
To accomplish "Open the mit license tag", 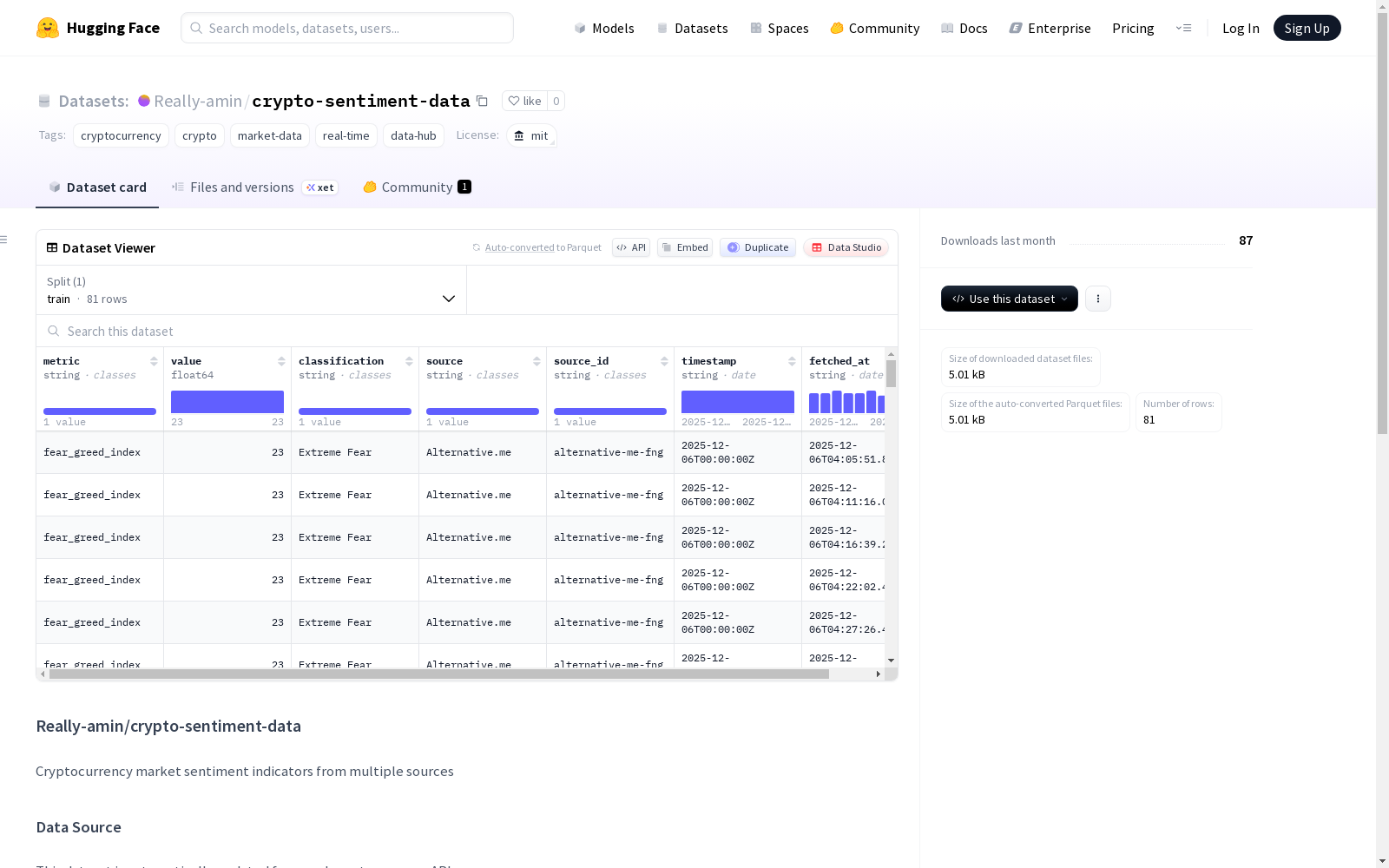I will [531, 135].
